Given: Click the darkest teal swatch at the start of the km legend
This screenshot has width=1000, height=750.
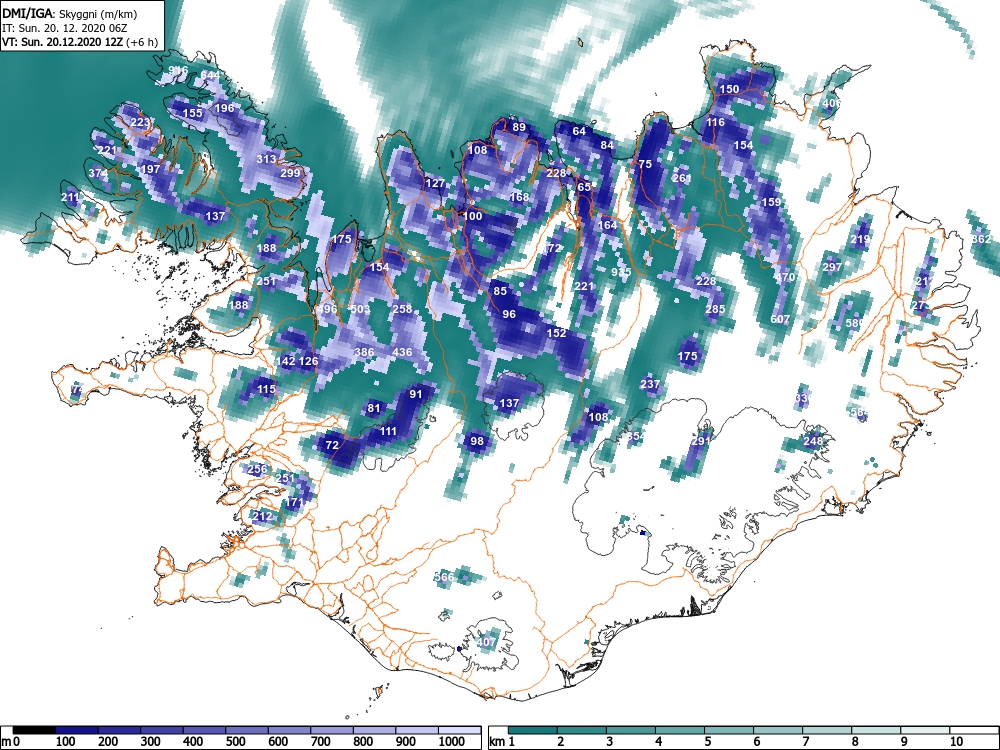Looking at the screenshot, I should tap(533, 730).
